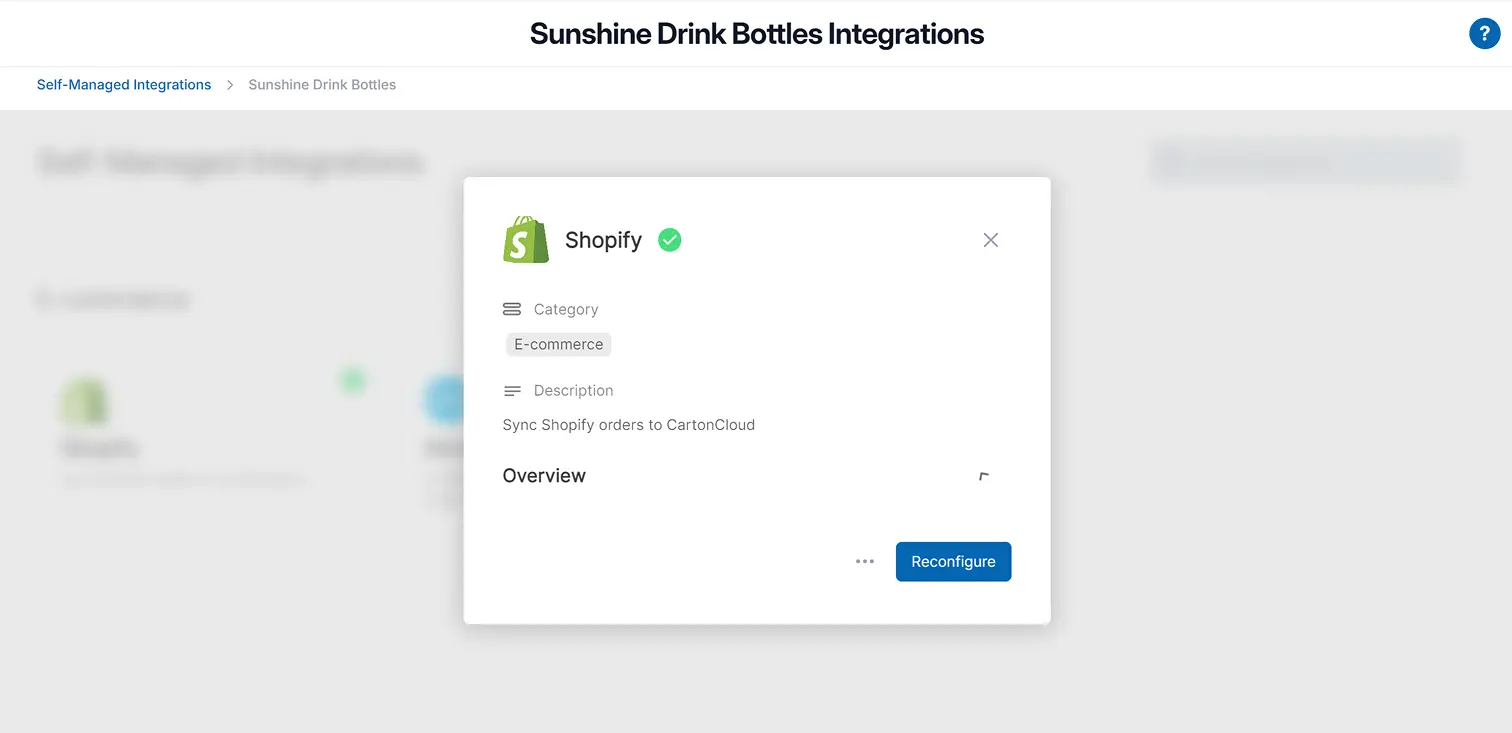Collapse the integration details dialog

990,240
